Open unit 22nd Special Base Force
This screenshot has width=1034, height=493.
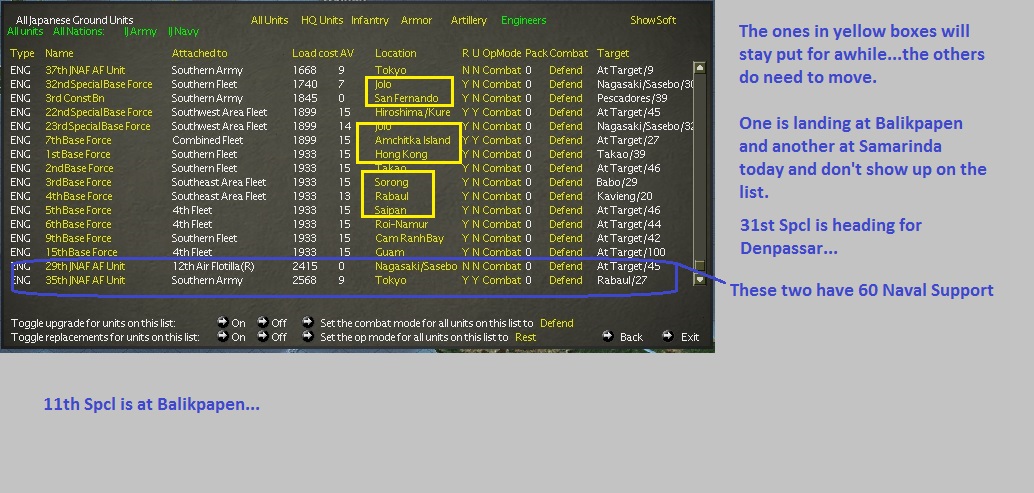tap(98, 112)
